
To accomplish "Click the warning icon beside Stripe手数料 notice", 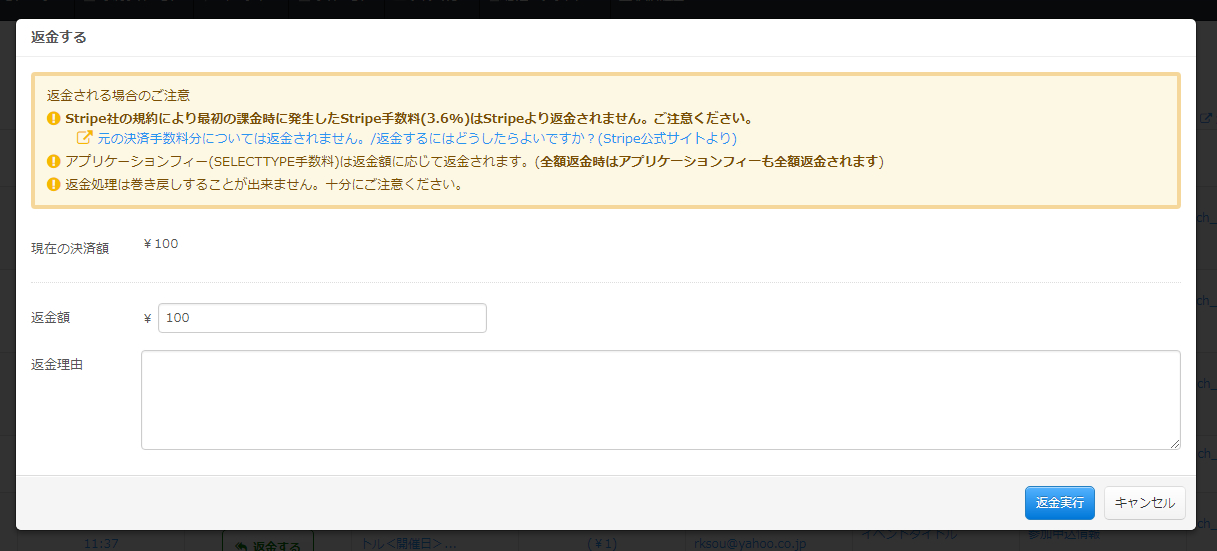I will [x=54, y=119].
